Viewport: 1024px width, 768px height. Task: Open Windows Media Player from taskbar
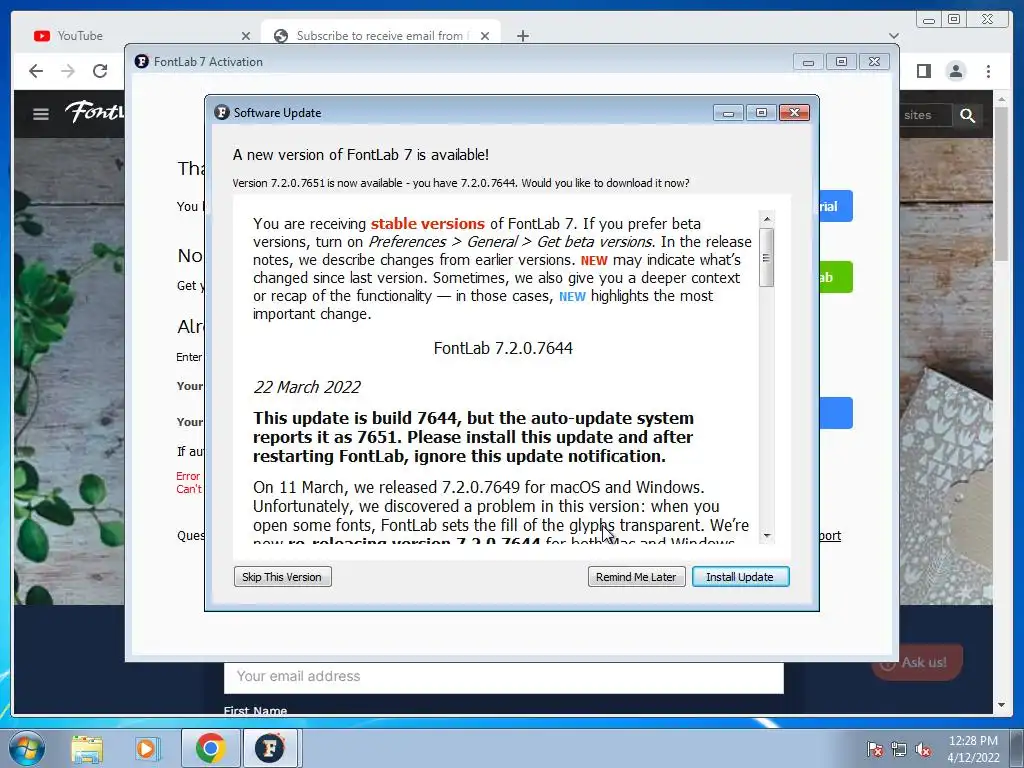(147, 748)
